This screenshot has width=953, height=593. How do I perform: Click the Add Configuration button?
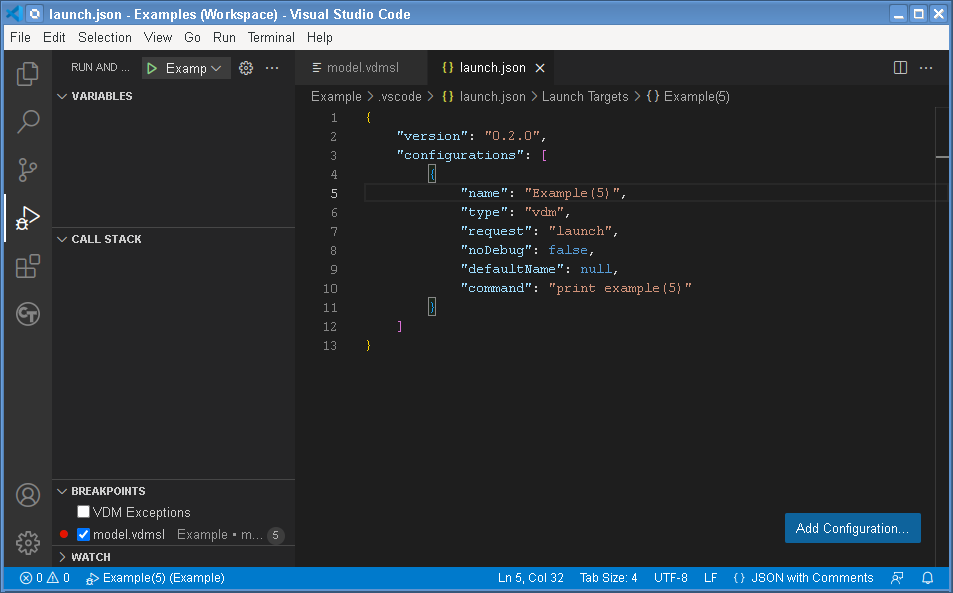pyautogui.click(x=852, y=528)
